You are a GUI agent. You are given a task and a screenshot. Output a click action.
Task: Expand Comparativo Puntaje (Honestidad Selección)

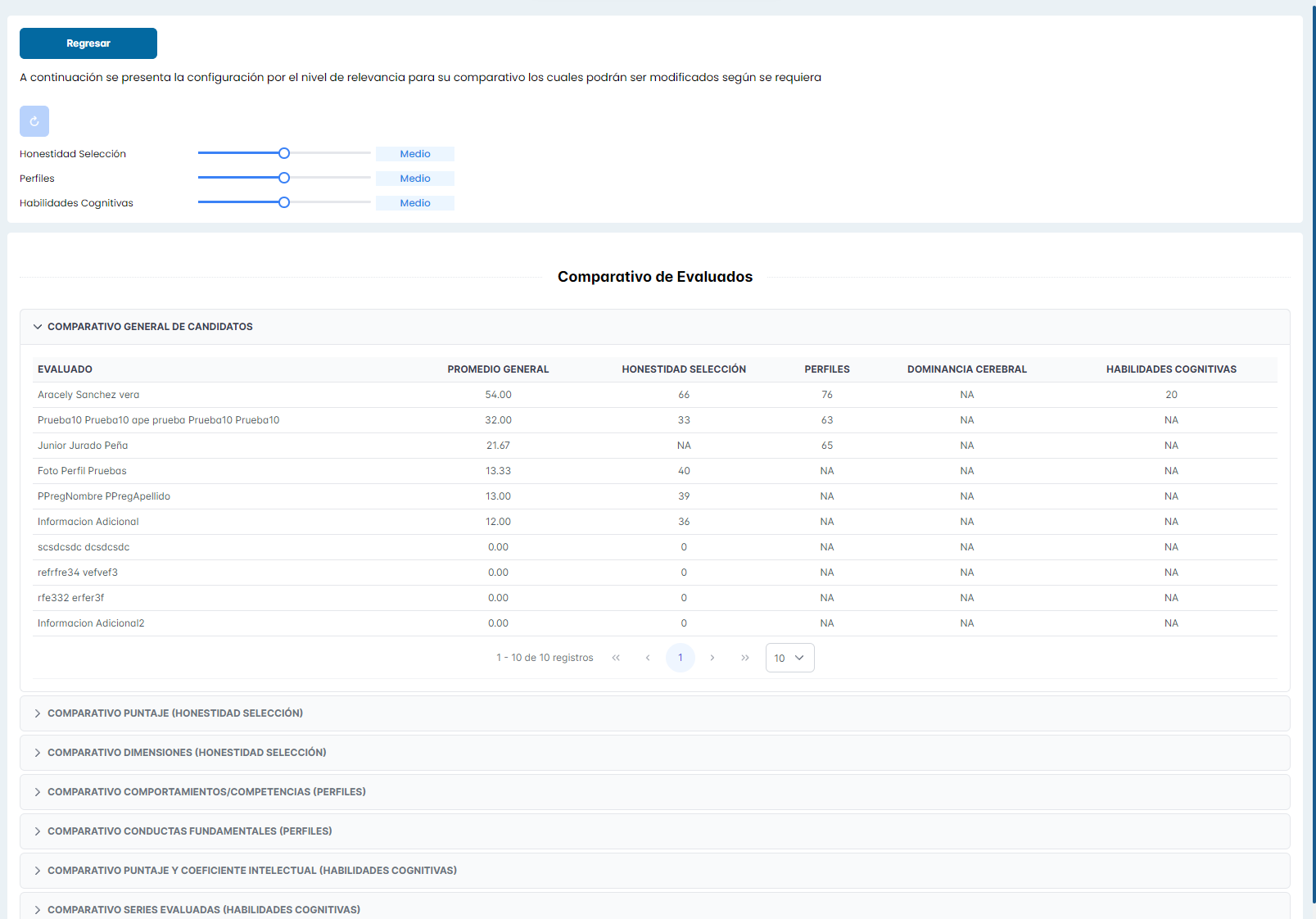click(x=174, y=713)
